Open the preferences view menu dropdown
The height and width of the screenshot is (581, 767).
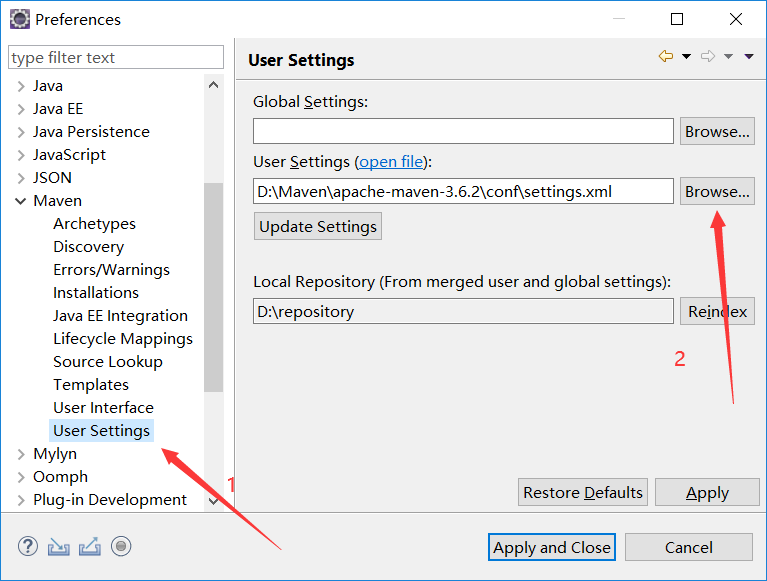click(749, 57)
